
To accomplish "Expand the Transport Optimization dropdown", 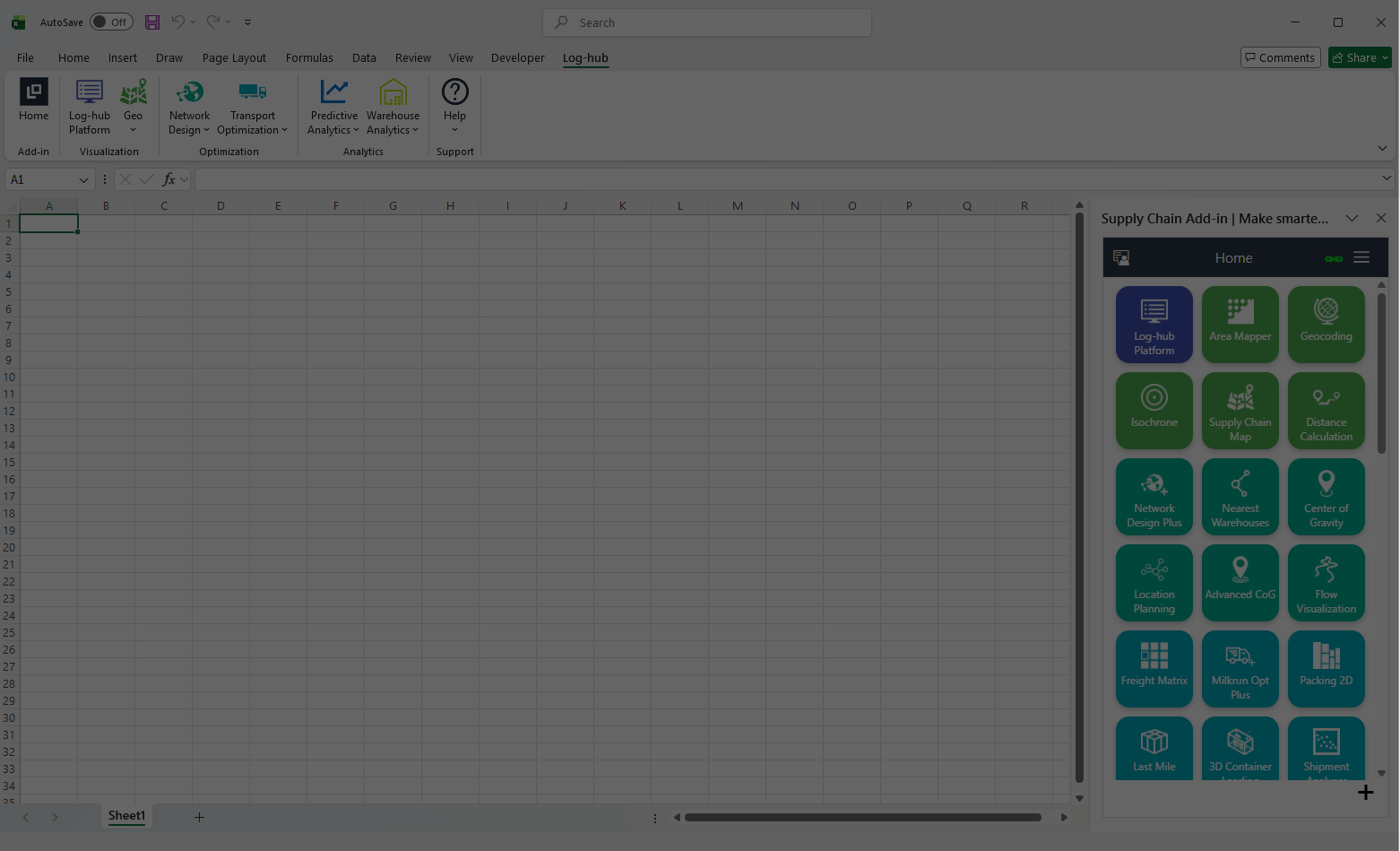I will (x=253, y=107).
